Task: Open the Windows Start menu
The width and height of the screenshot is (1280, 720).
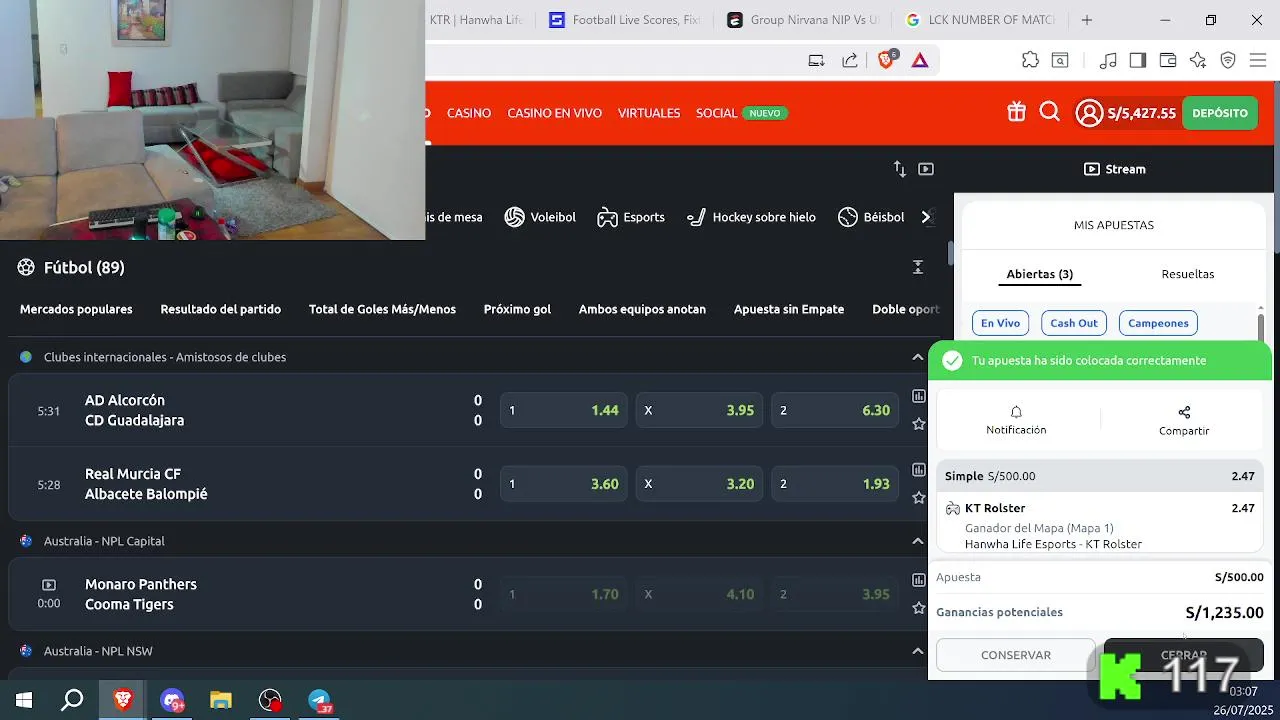Action: 24,700
